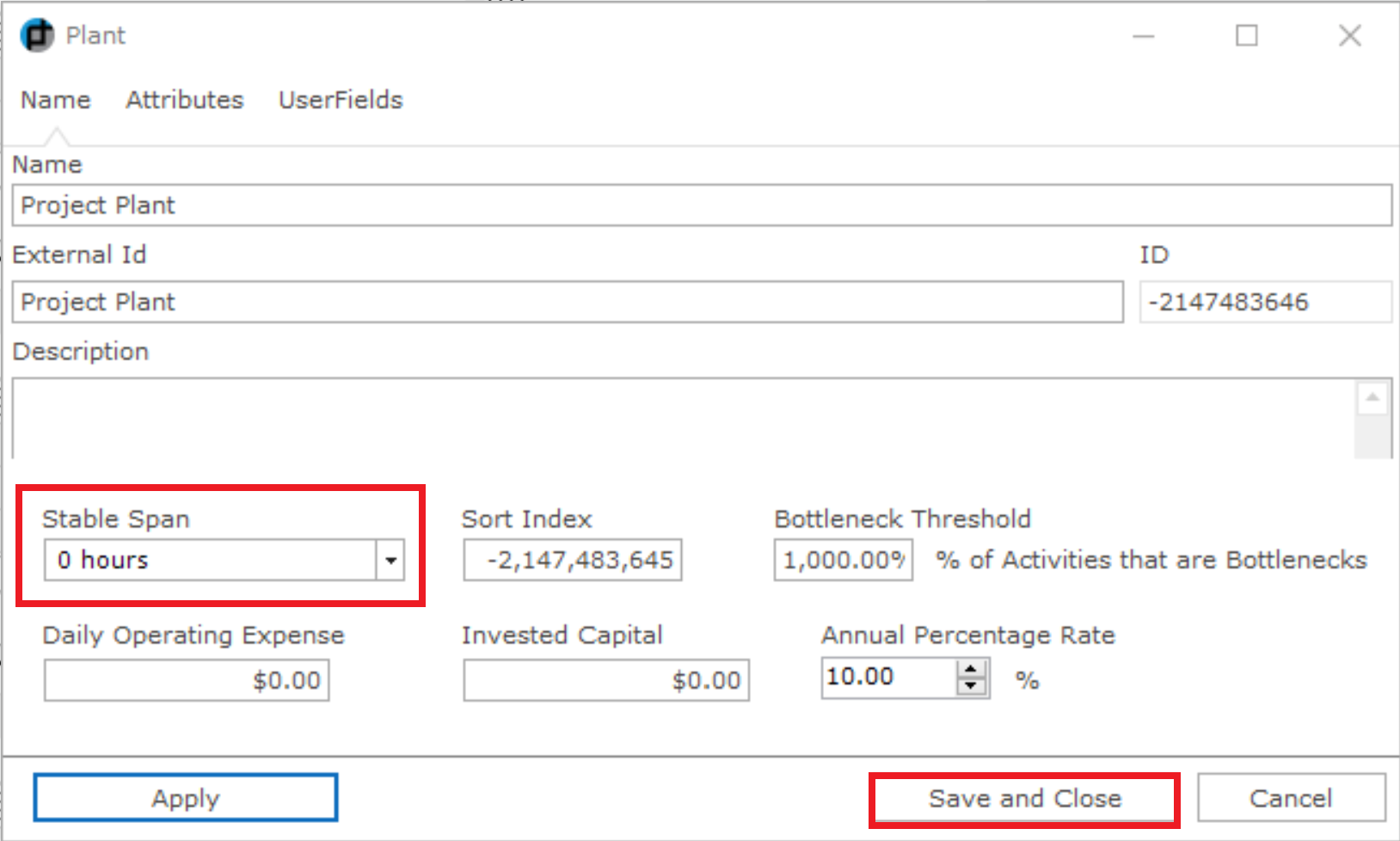Screen dimensions: 1400x841
Task: Increase Annual Percentage Rate with up arrow
Action: point(971,668)
